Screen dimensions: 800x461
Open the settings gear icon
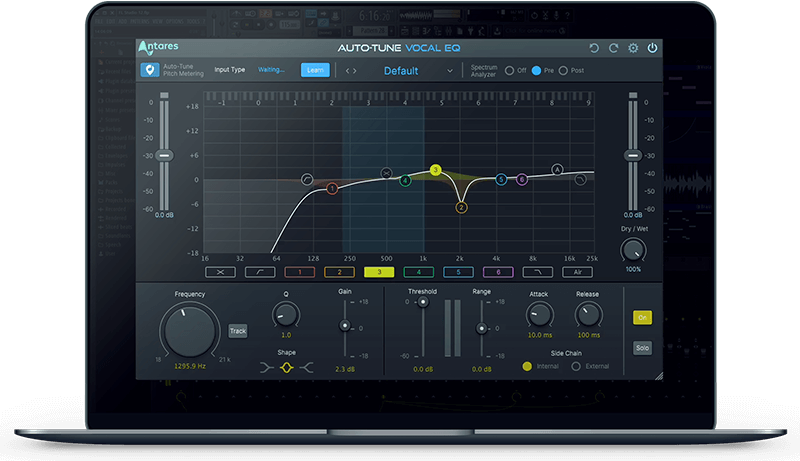[x=633, y=48]
